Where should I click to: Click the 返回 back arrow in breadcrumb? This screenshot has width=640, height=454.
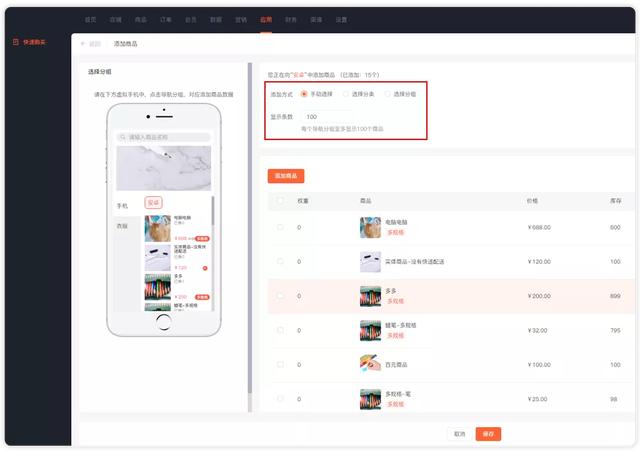click(83, 44)
